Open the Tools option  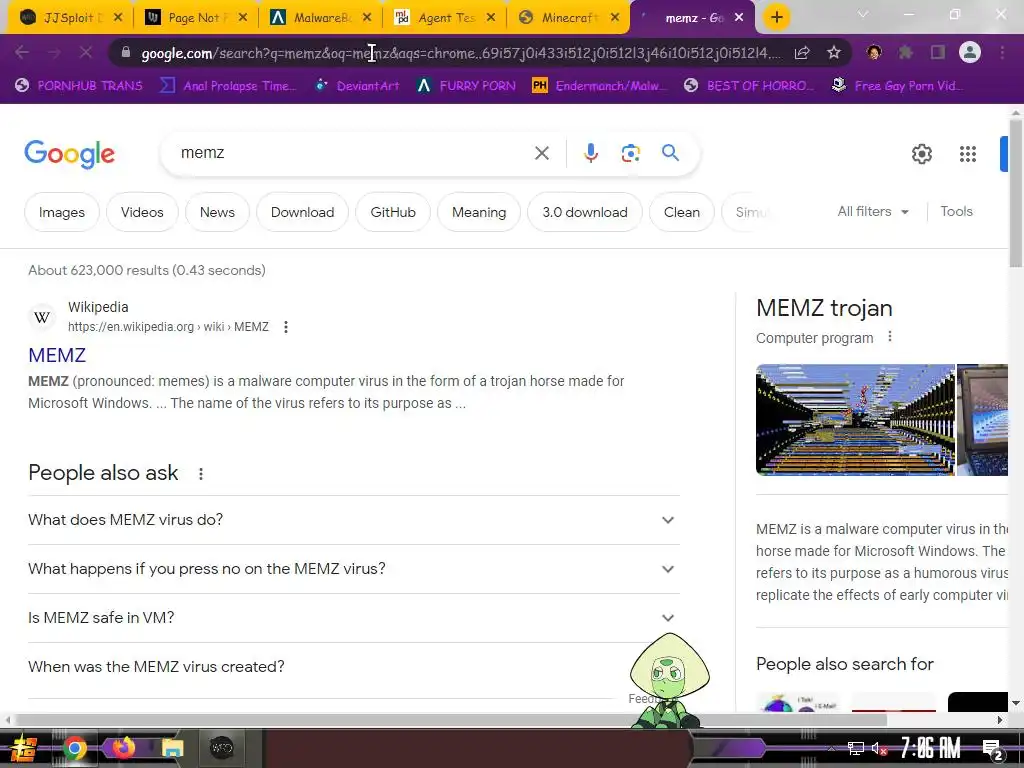click(x=956, y=212)
